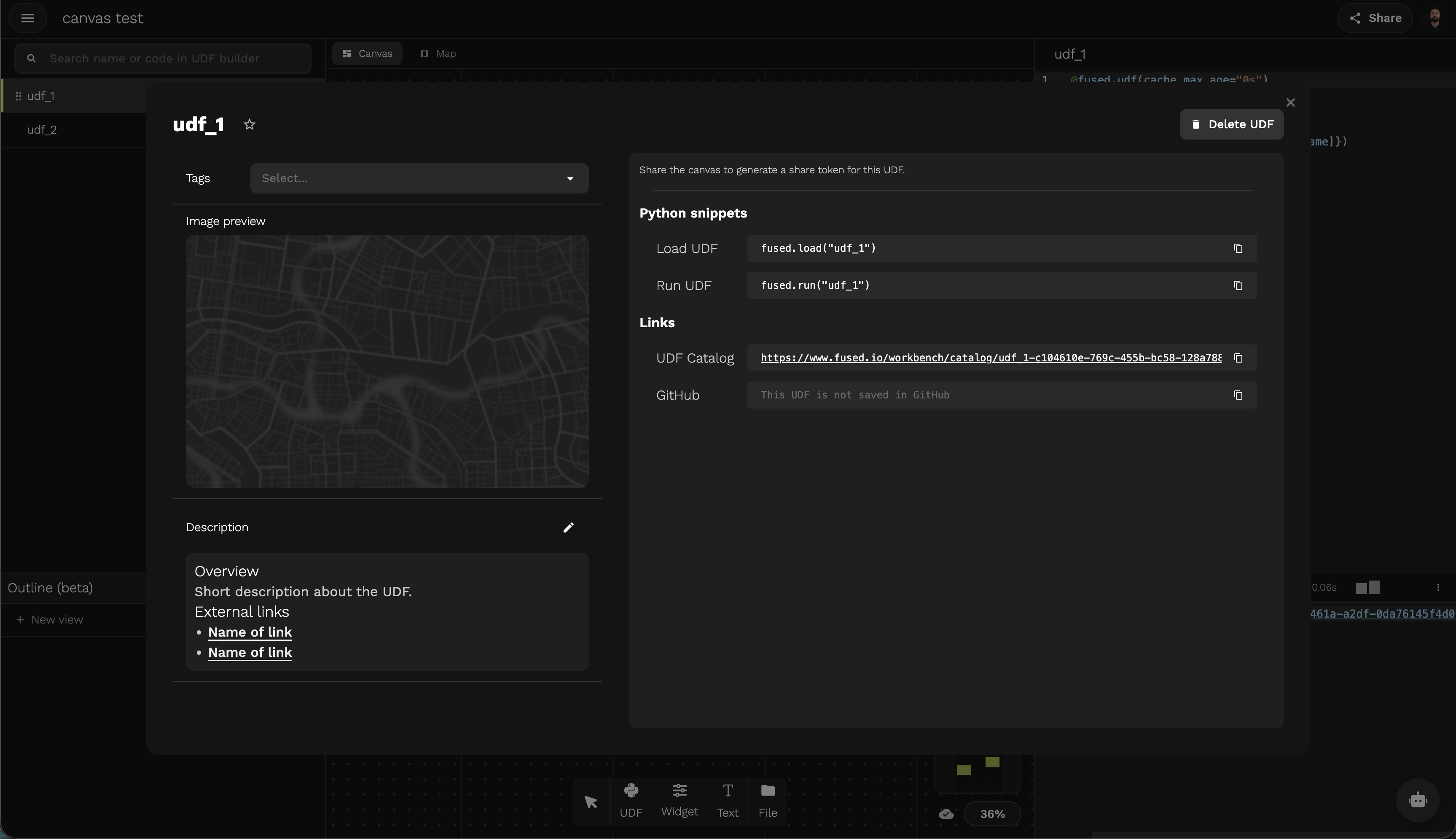Click the fused.run("udf_1") snippet text
This screenshot has height=839, width=1456.
pos(815,286)
